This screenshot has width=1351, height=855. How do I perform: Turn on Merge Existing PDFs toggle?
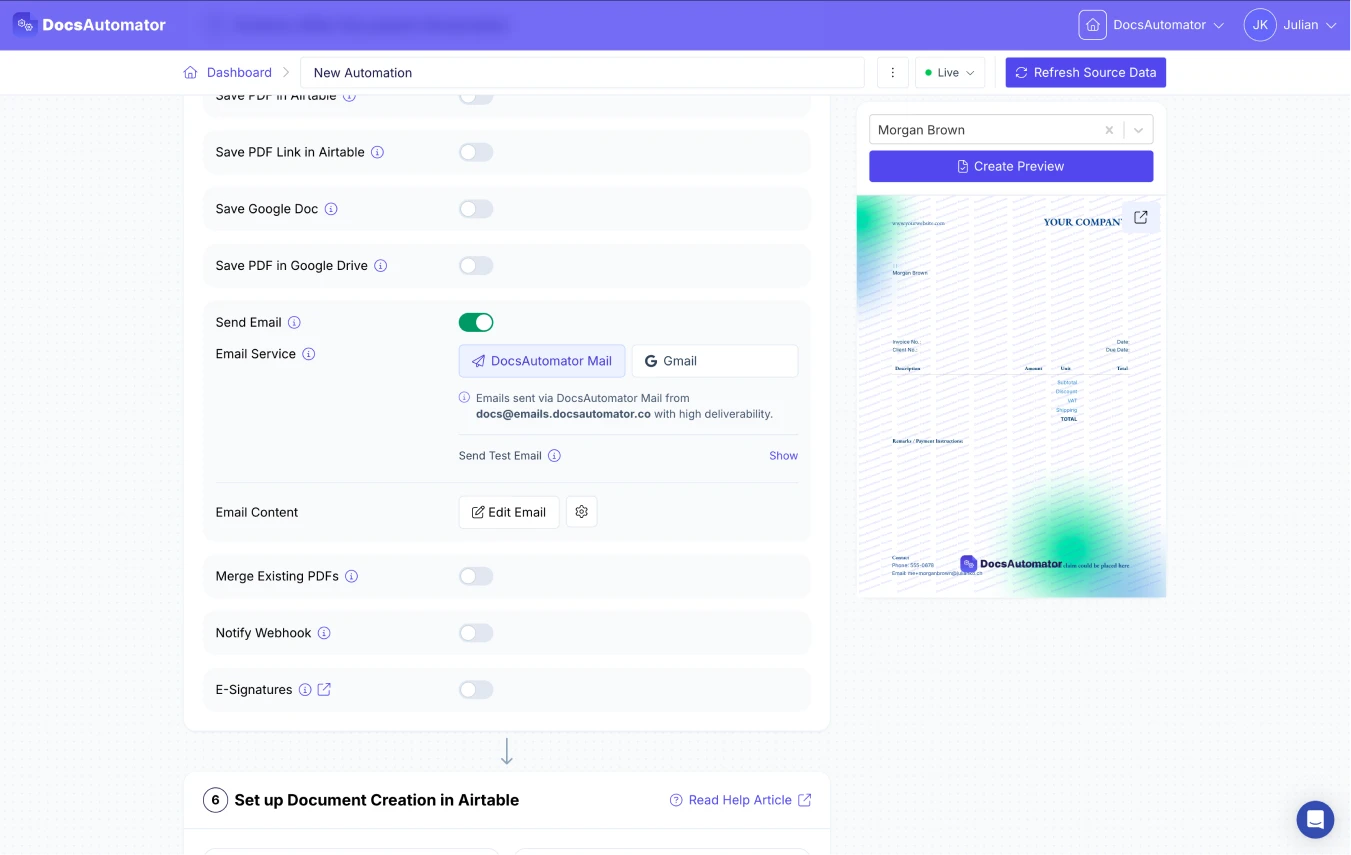coord(476,576)
